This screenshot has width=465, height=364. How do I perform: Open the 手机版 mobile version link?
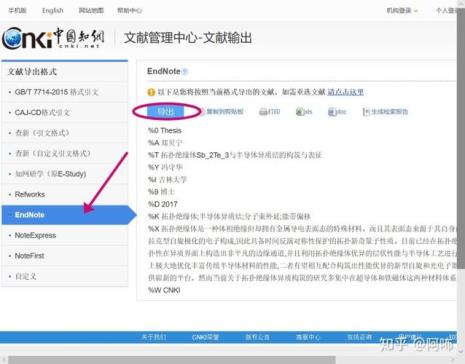click(17, 11)
